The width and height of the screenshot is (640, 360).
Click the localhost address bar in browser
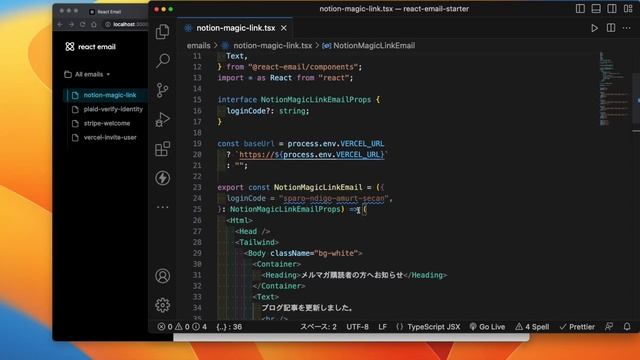126,24
